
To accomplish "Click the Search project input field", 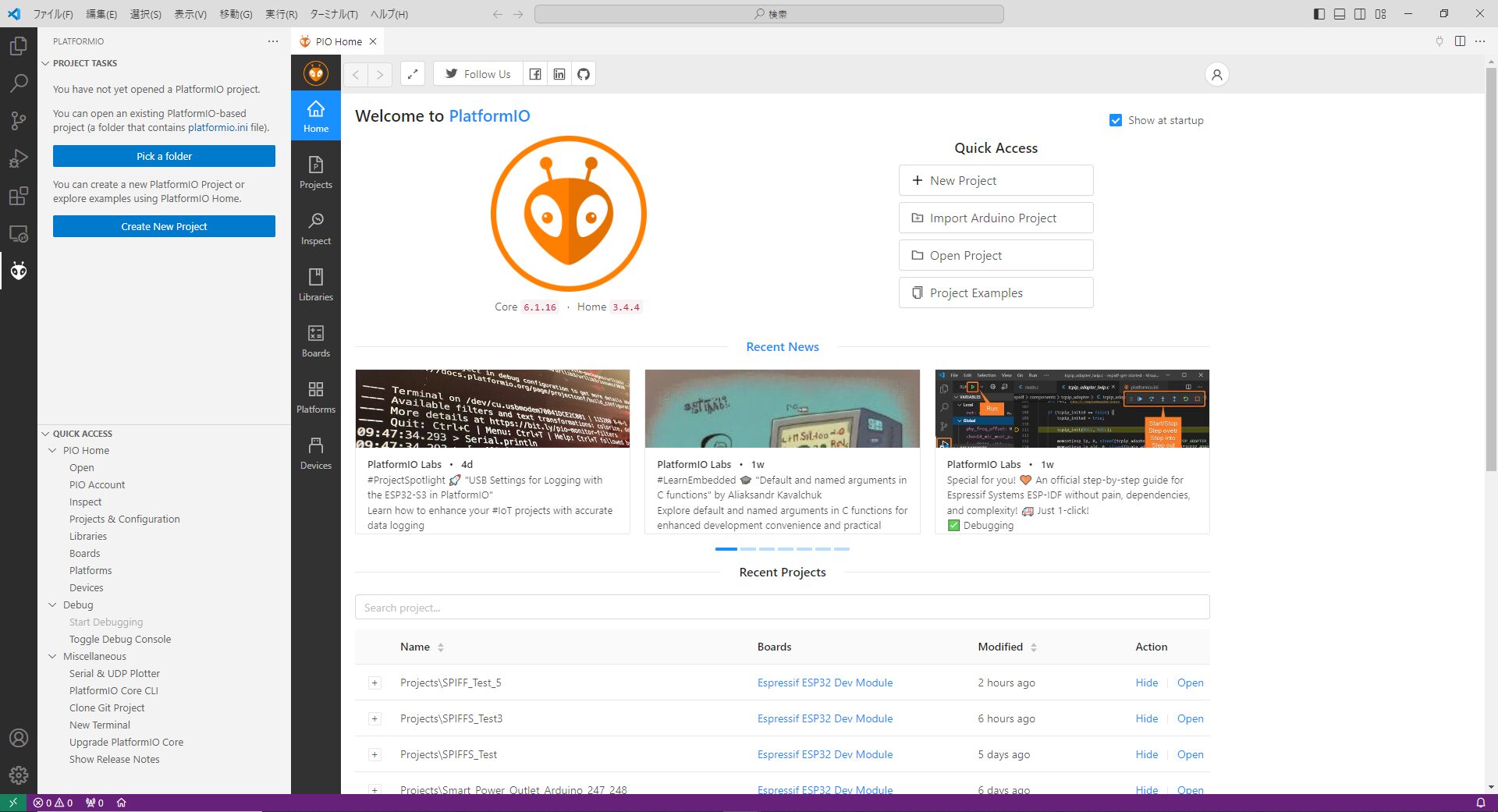I will click(x=782, y=608).
